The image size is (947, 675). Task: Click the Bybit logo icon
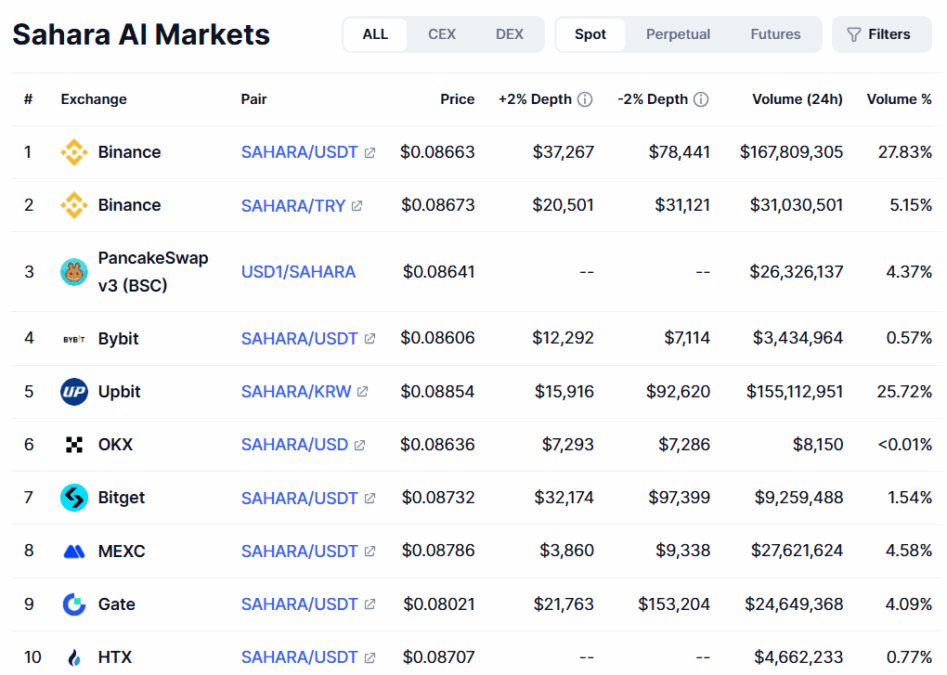(x=74, y=339)
